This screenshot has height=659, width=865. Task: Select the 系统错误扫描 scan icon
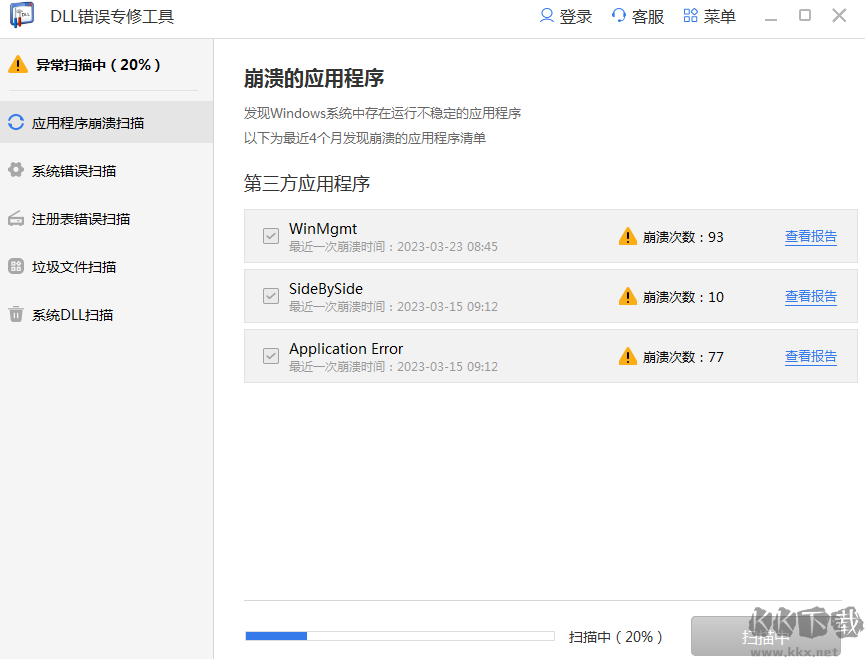[x=18, y=168]
